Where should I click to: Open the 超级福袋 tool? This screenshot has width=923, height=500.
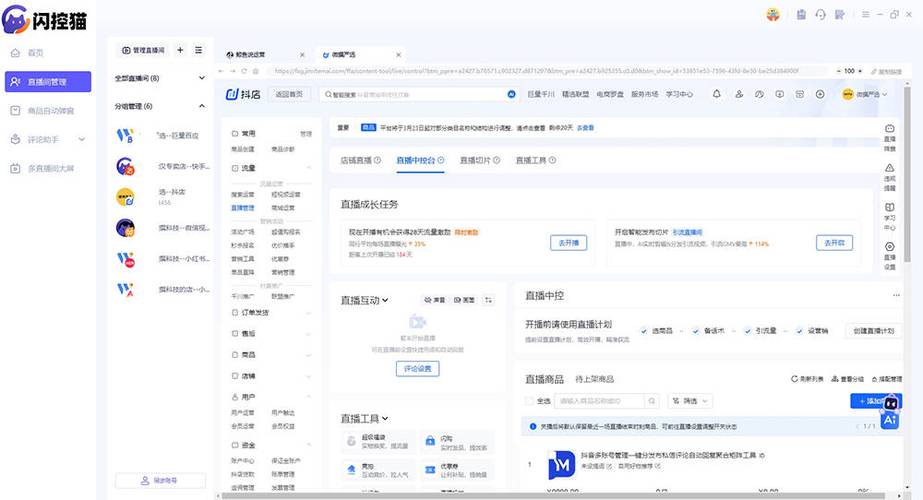click(x=378, y=442)
